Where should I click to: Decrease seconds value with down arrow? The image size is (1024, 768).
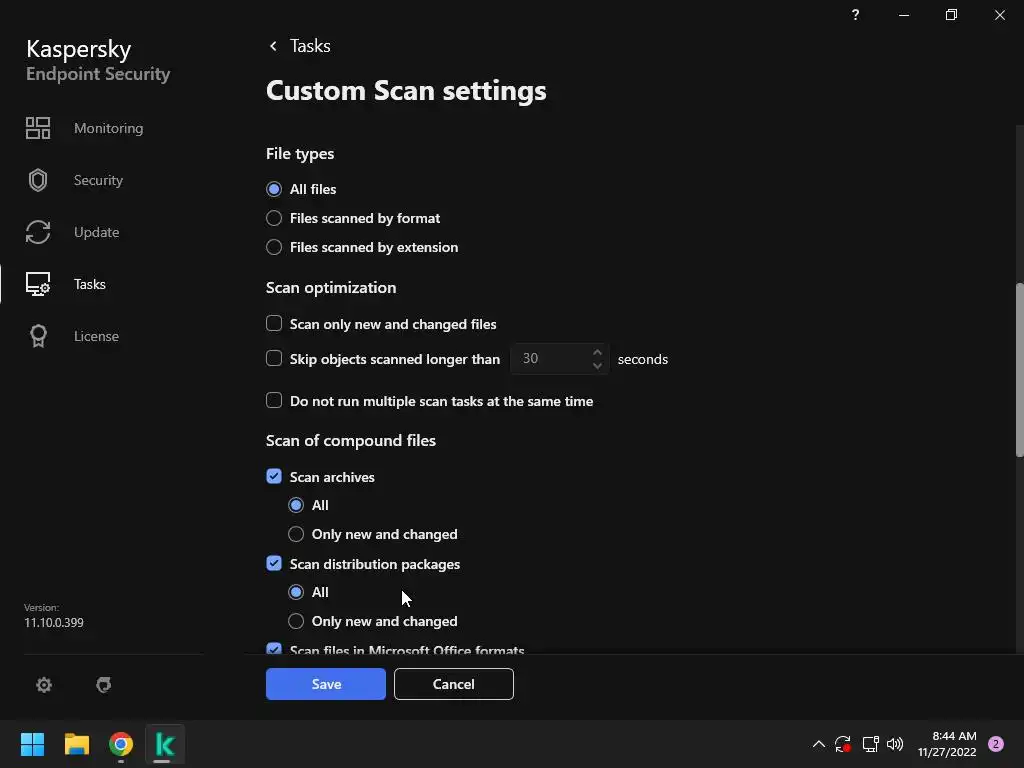597,366
